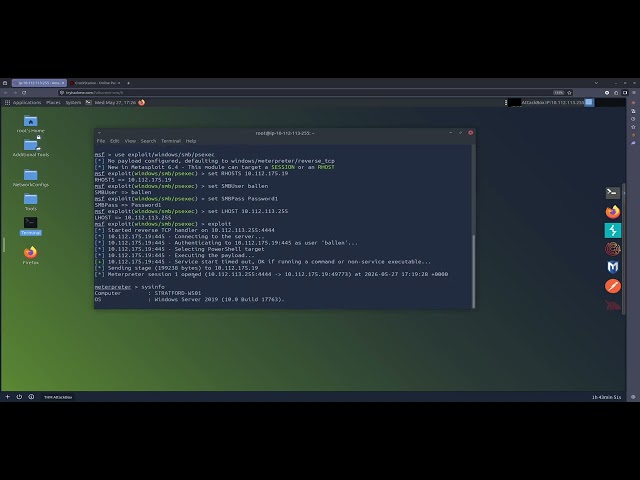Image resolution: width=640 pixels, height=480 pixels.
Task: Switch to the CrackStation browser tab
Action: [95, 83]
